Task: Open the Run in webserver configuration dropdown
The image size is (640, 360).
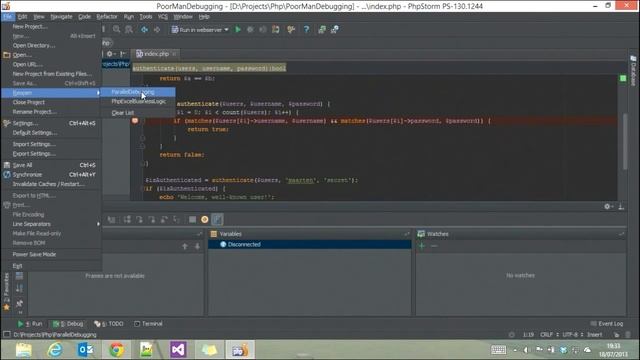Action: pos(200,29)
